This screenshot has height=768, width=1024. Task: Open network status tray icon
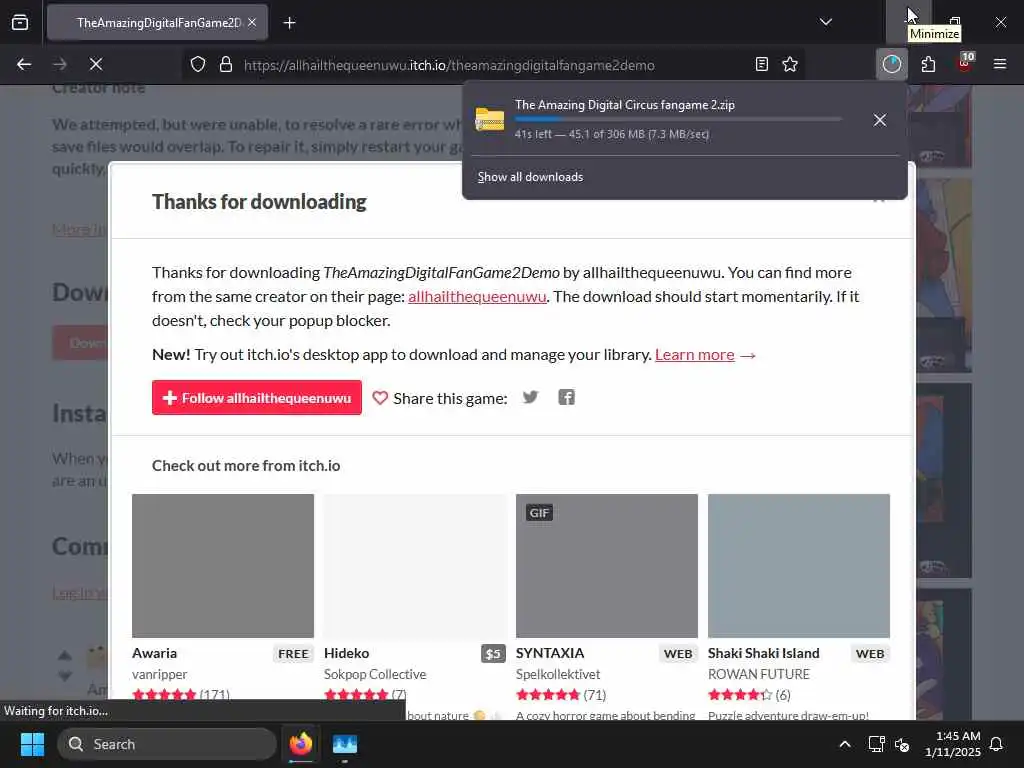876,744
